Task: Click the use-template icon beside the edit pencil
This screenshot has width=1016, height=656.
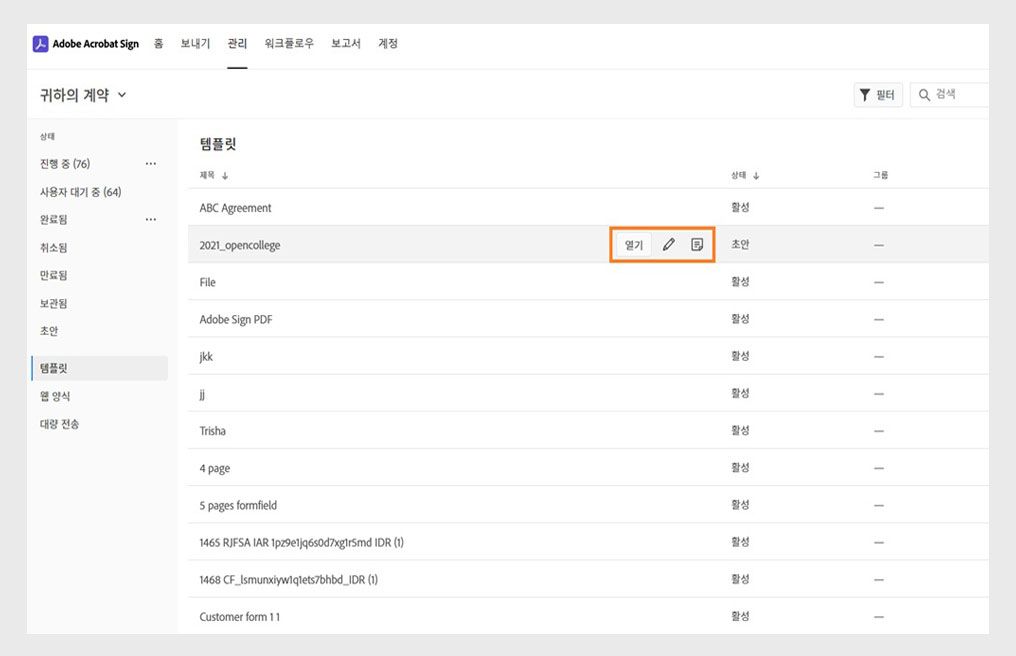Action: click(697, 243)
